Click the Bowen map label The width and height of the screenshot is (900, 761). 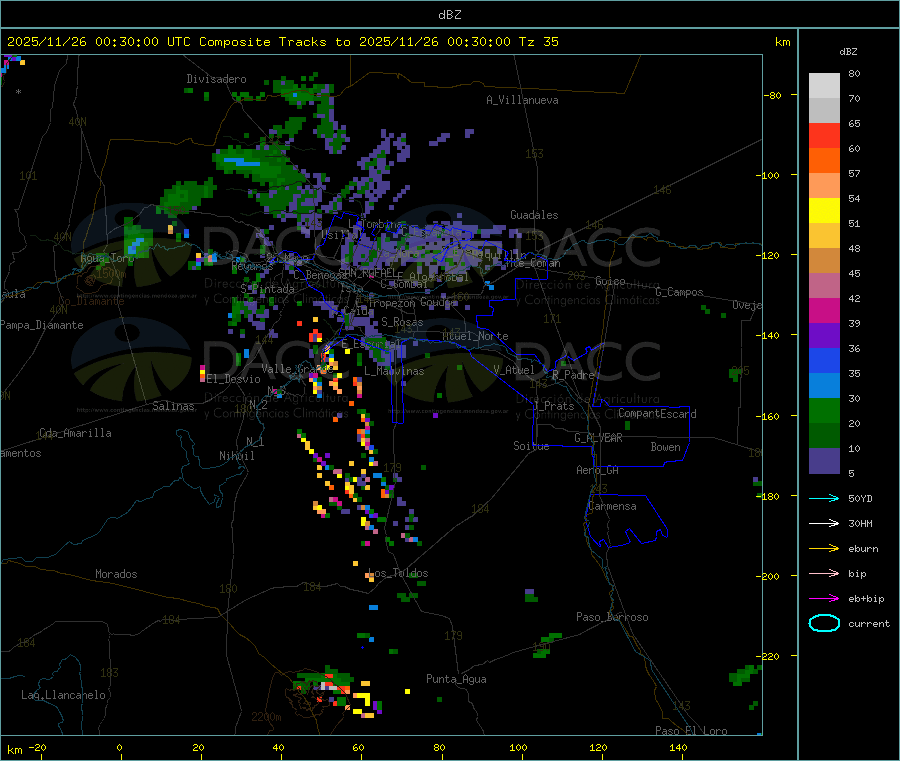pos(665,446)
